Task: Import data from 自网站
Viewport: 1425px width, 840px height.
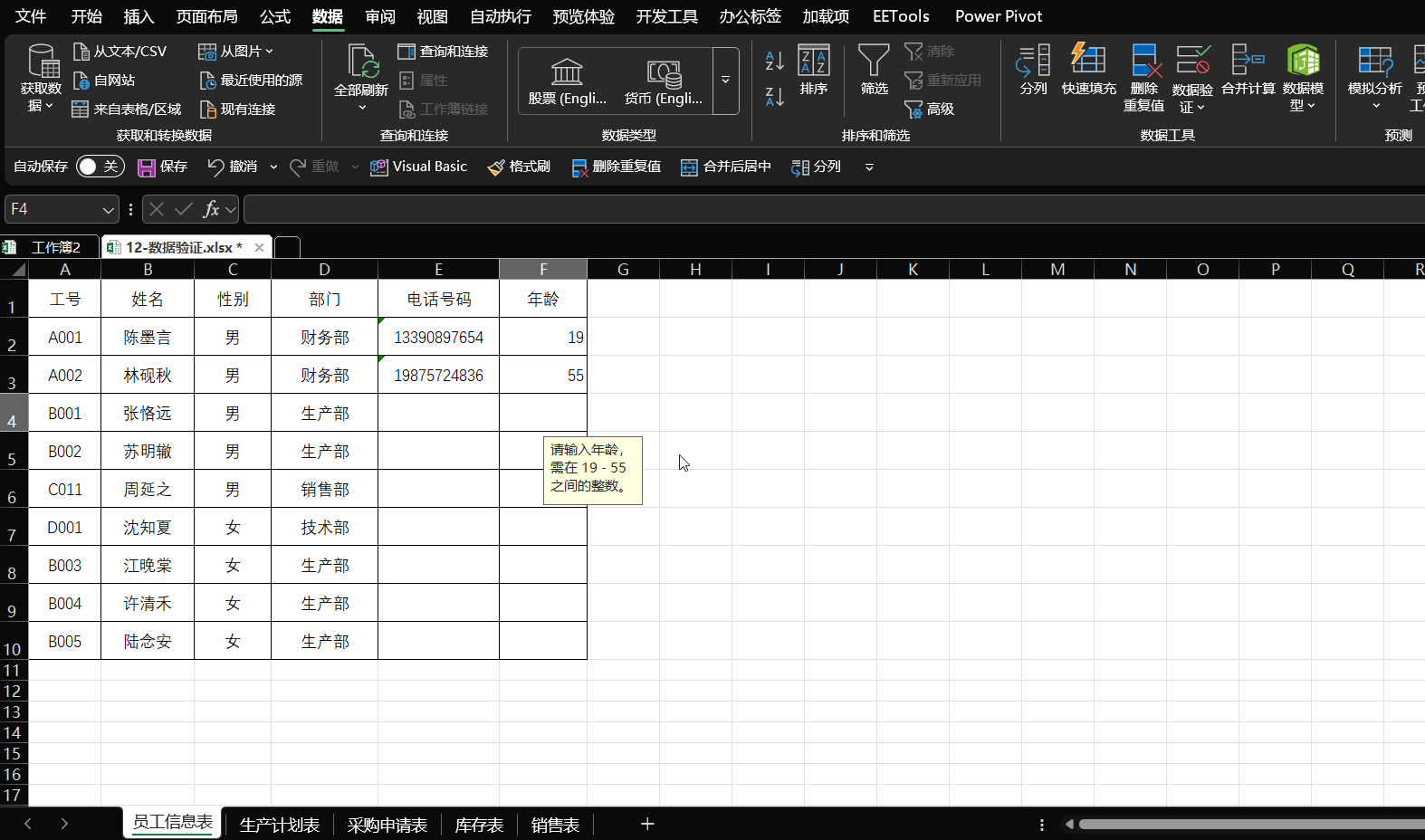Action: coord(104,81)
